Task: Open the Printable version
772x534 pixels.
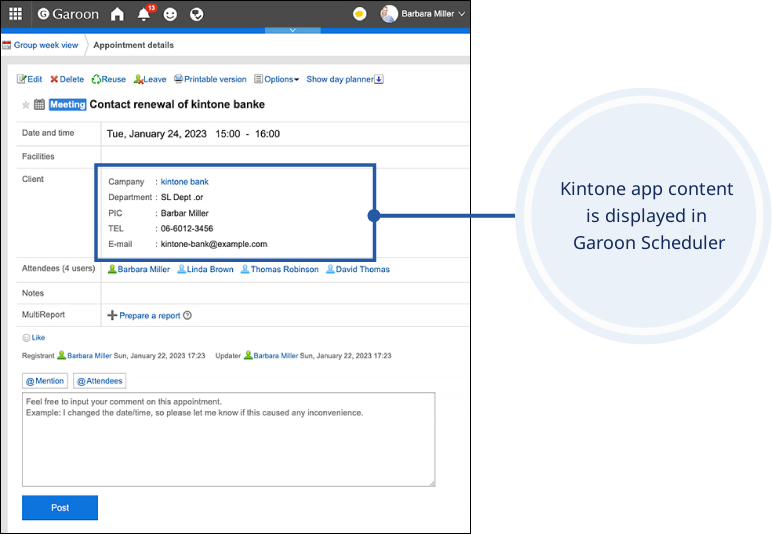Action: pos(210,79)
